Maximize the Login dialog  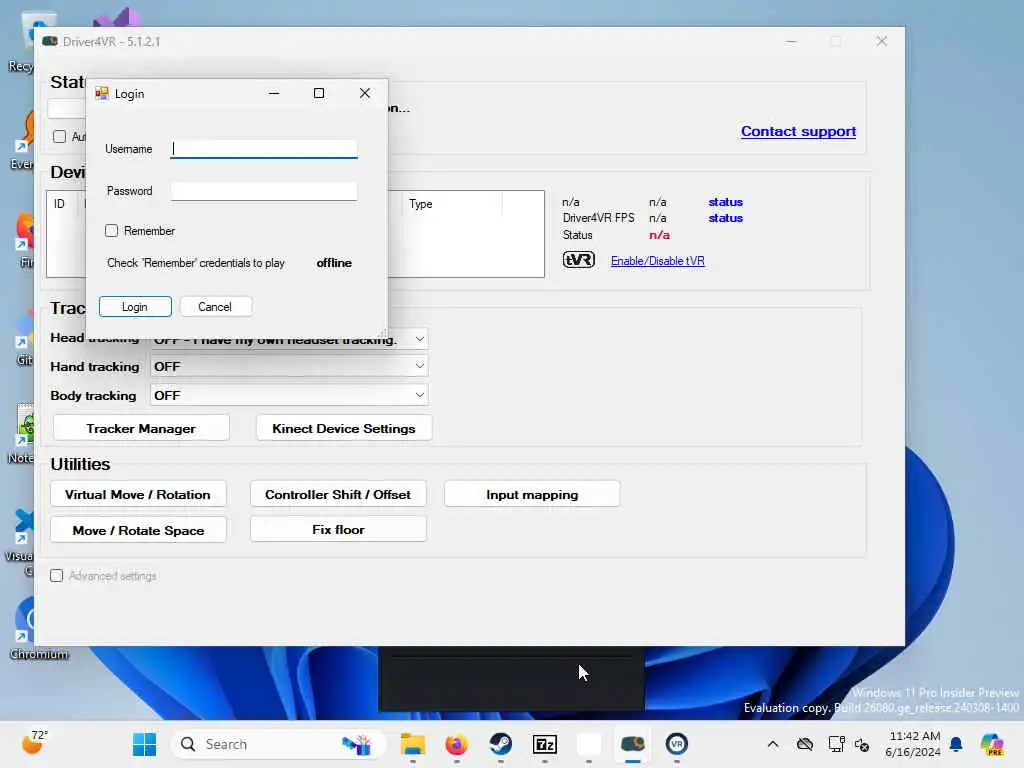(319, 93)
